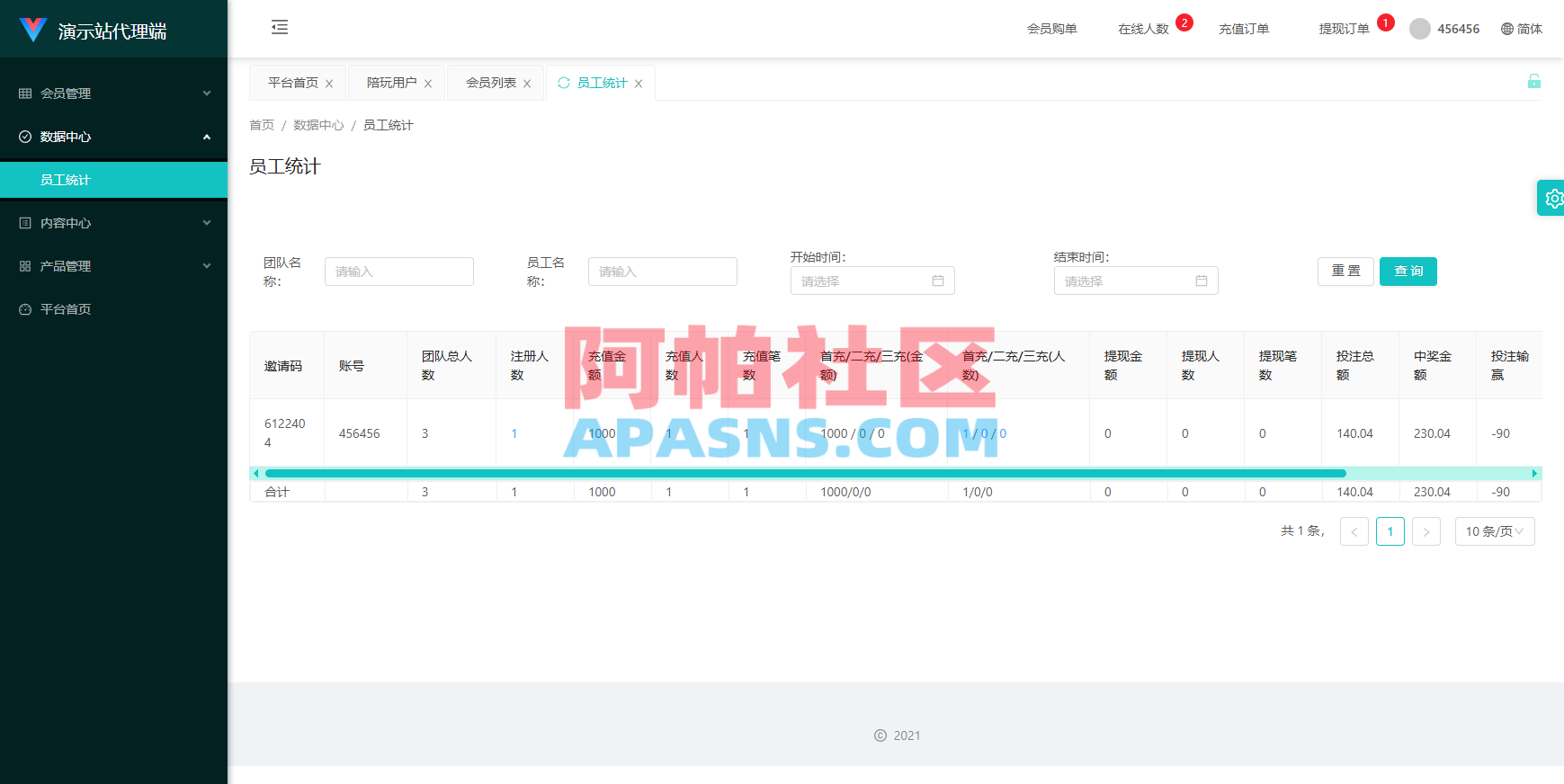Click the 会员管理 table icon
Screen dimensions: 1564x784
pos(25,94)
